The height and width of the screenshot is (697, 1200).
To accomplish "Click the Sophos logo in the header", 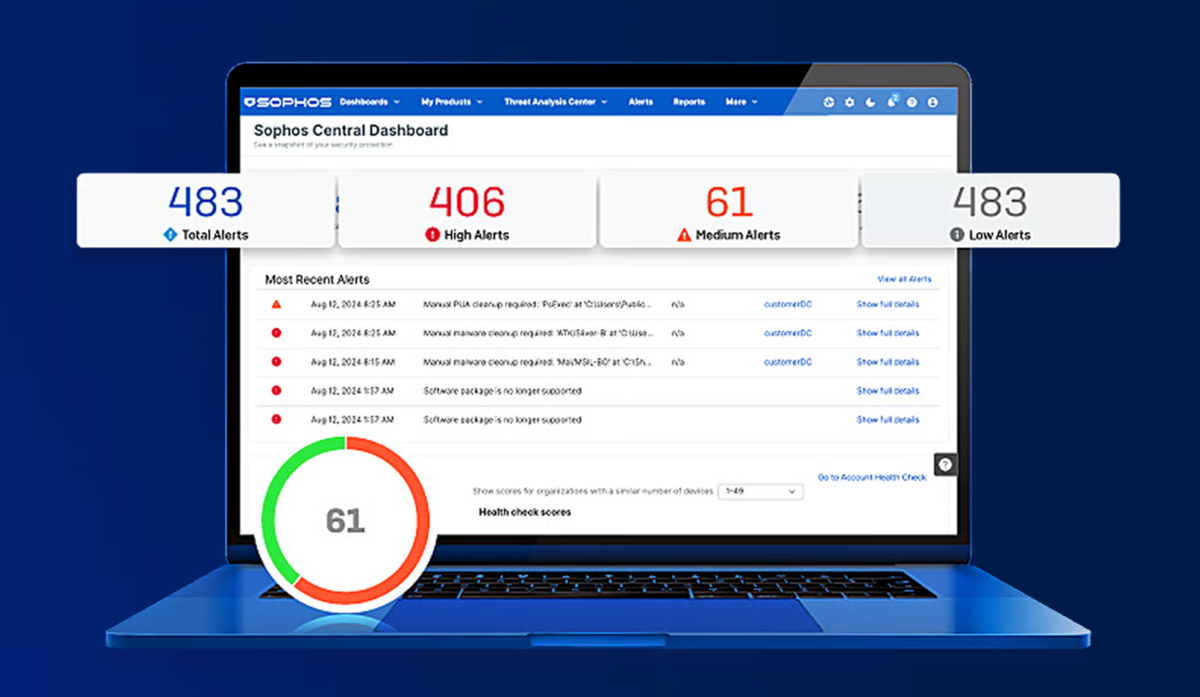I will (x=288, y=102).
